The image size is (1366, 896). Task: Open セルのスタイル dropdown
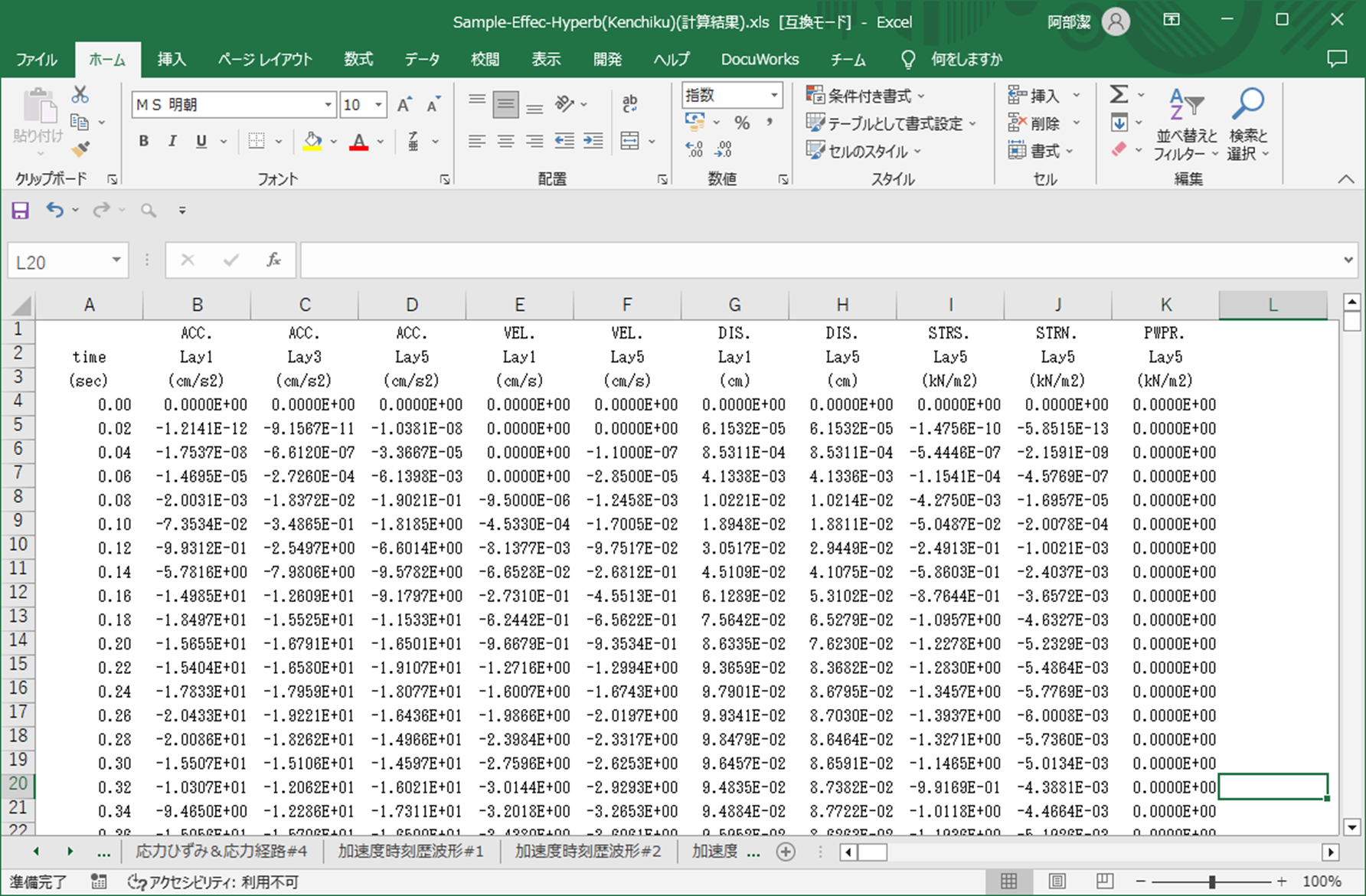[864, 151]
